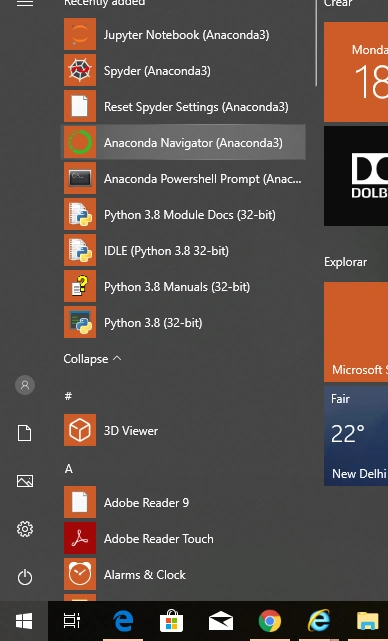Viewport: 388px width, 641px height.
Task: Open Adobe Reader Touch red icon
Action: (80, 538)
